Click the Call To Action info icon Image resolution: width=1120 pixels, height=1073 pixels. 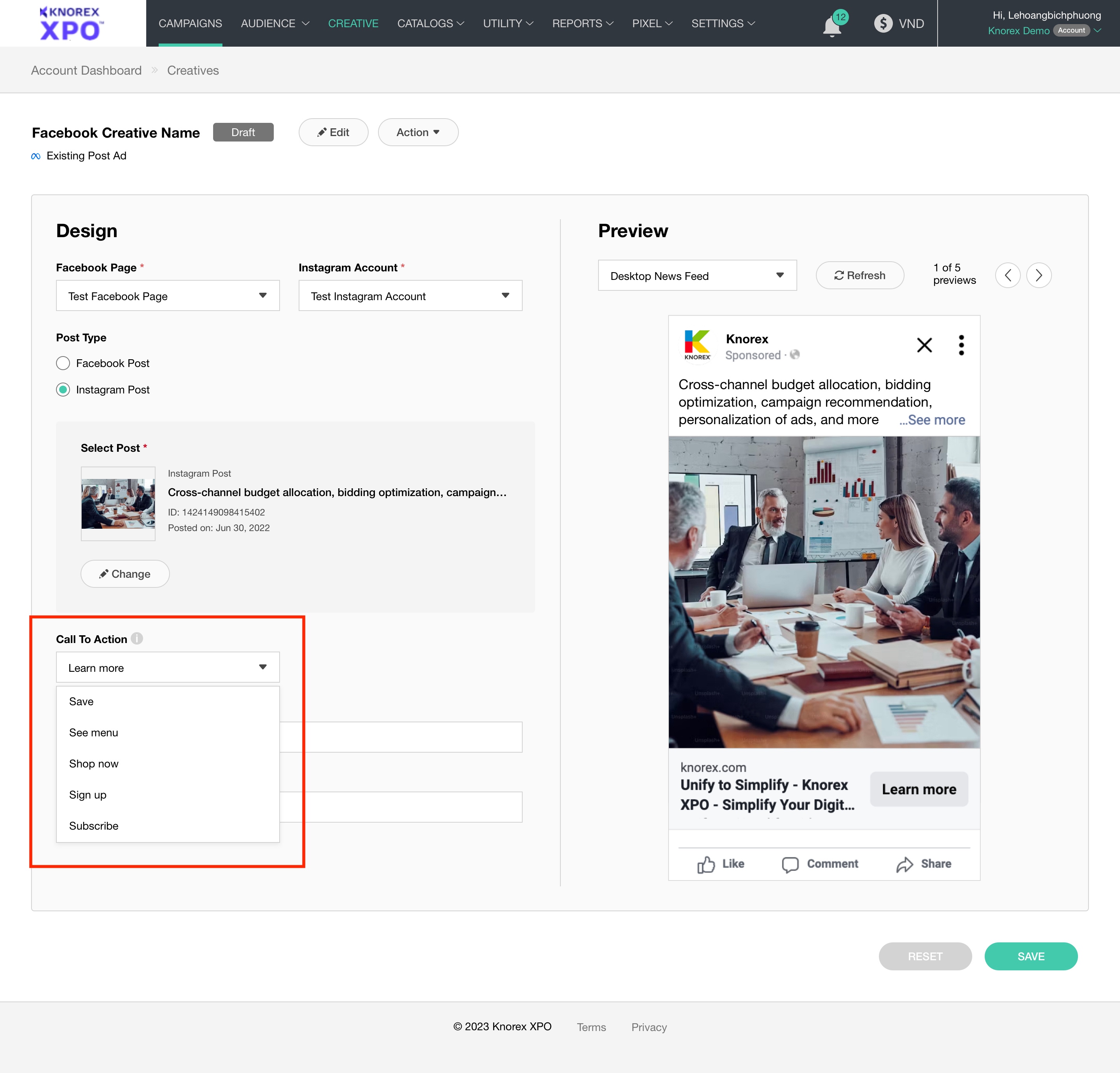click(136, 638)
